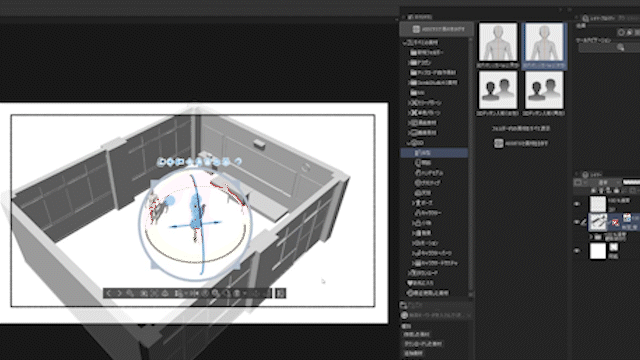Click the ASSETS search button atop material panel
The width and height of the screenshot is (640, 360).
coord(437,29)
